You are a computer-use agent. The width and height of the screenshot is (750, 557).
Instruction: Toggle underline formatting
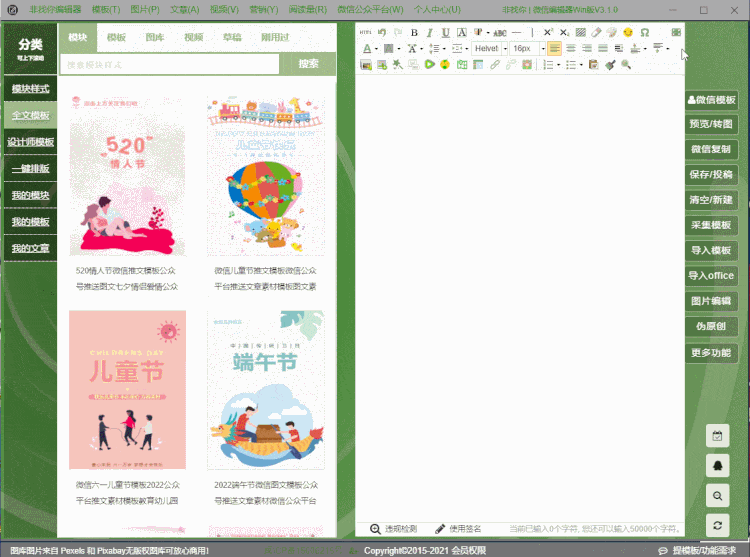click(x=445, y=33)
